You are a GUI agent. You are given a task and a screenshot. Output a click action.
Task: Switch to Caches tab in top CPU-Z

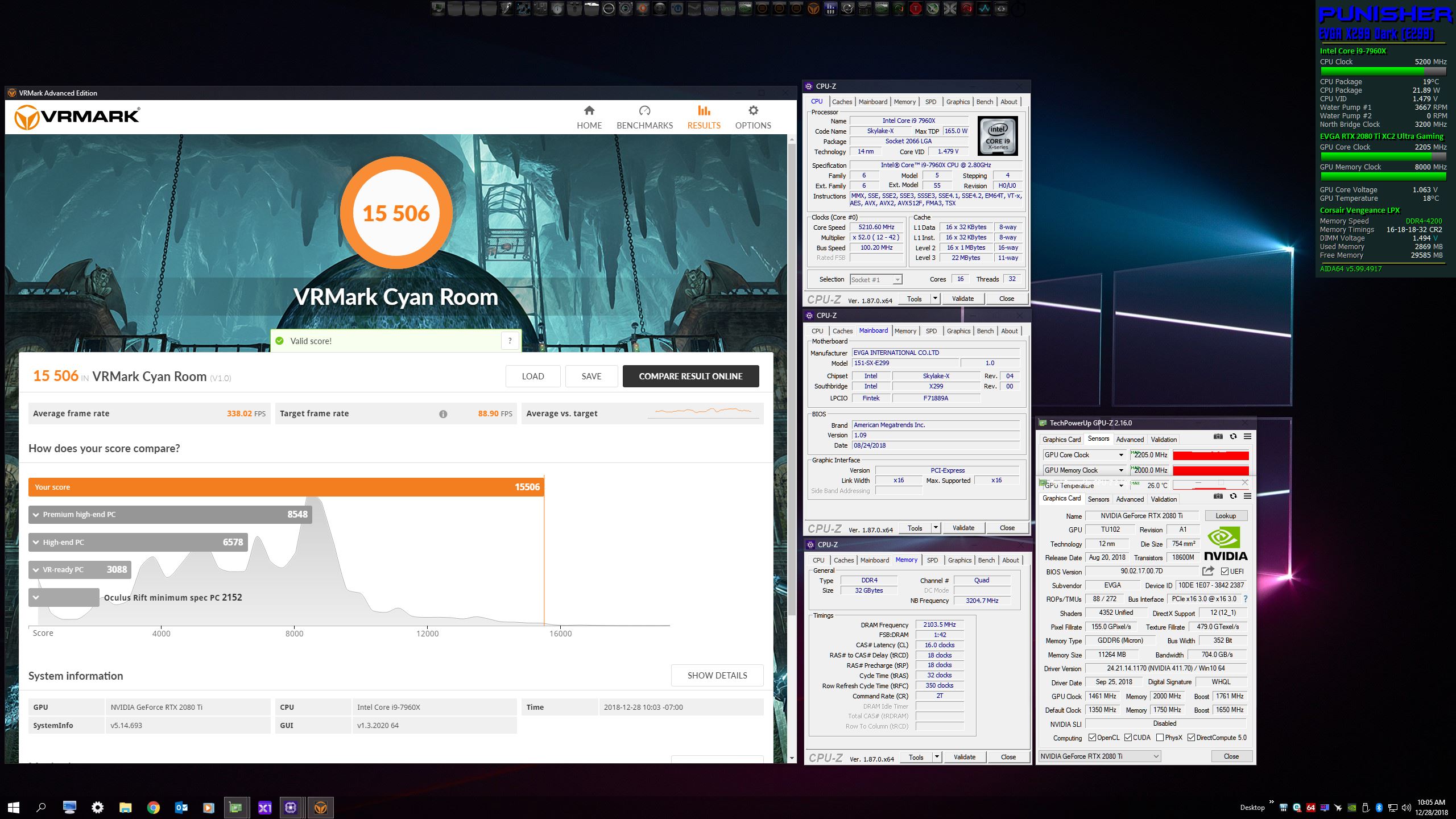click(842, 102)
